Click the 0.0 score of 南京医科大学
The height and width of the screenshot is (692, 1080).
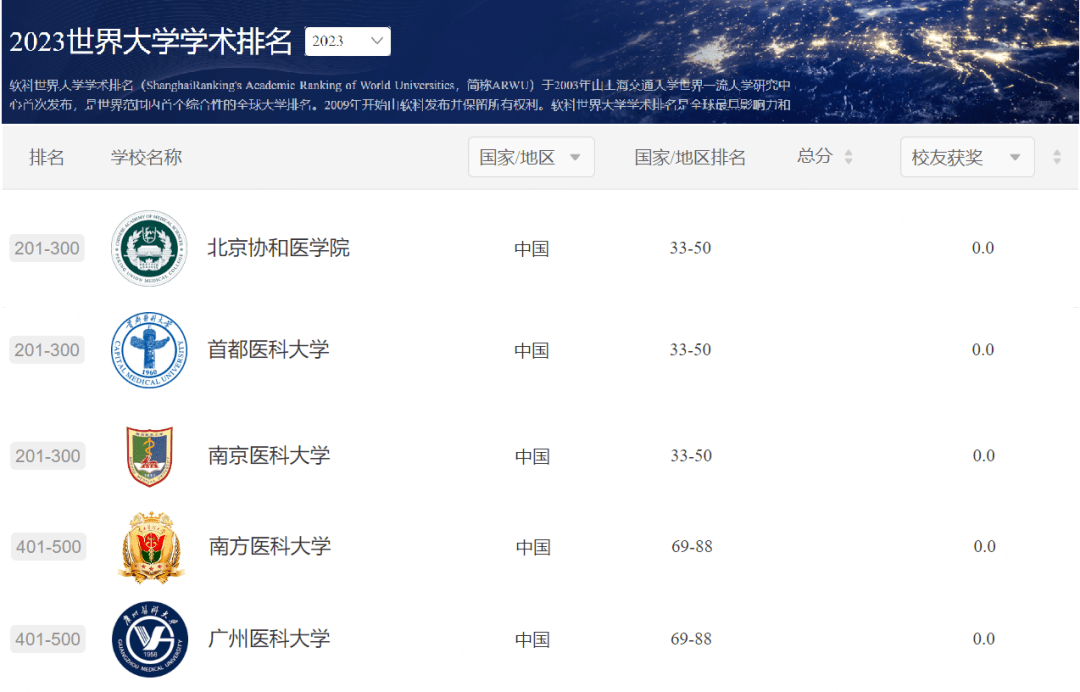(984, 456)
